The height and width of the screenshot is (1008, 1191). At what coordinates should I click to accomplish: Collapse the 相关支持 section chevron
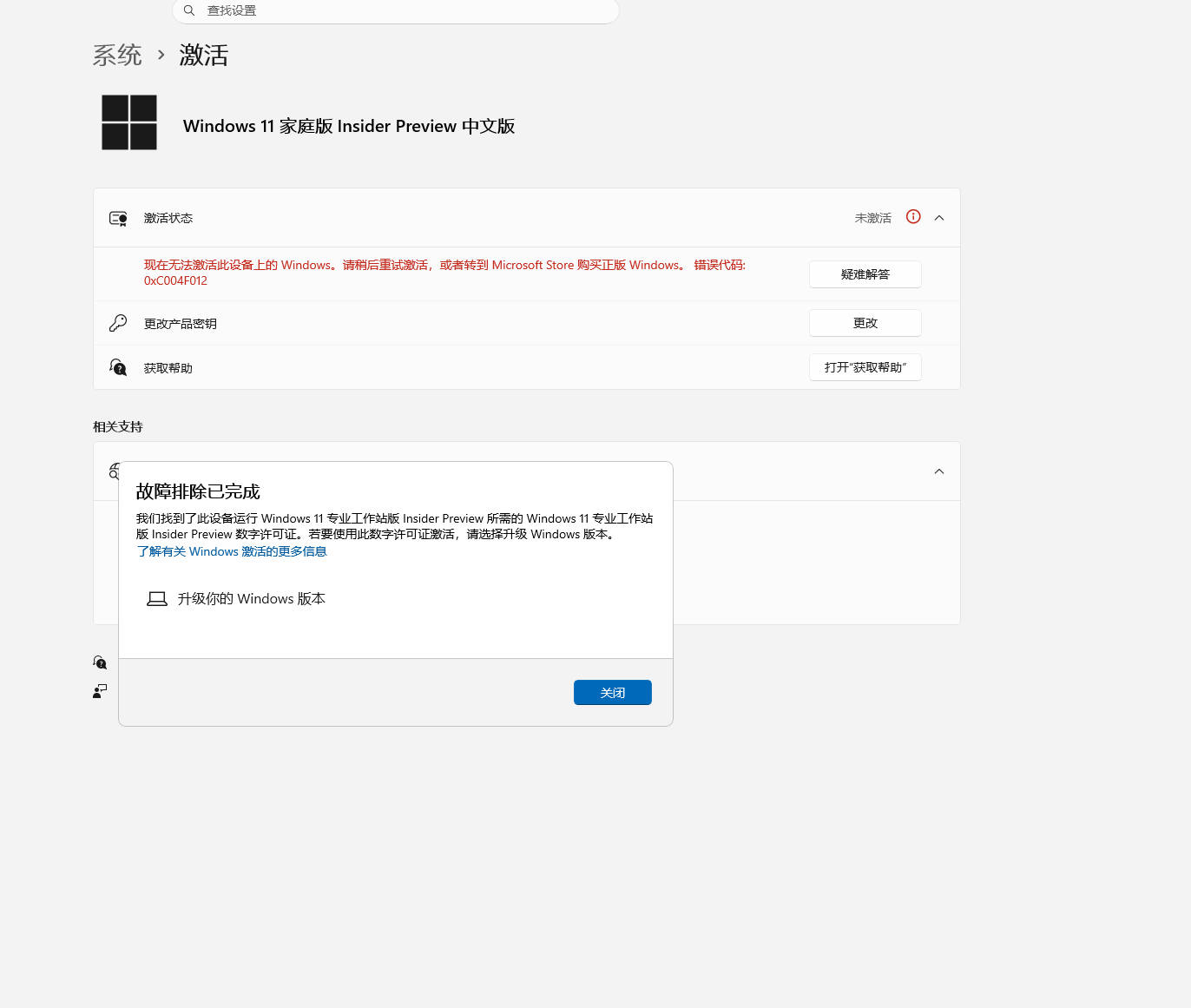click(x=939, y=471)
